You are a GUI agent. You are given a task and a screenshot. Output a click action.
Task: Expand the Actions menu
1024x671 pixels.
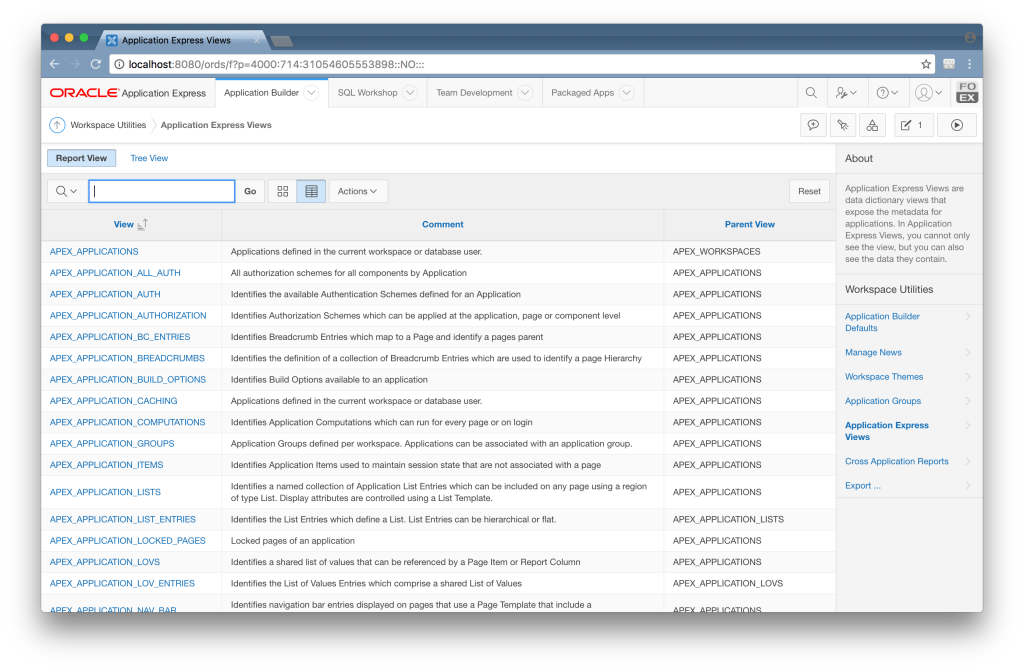point(357,191)
